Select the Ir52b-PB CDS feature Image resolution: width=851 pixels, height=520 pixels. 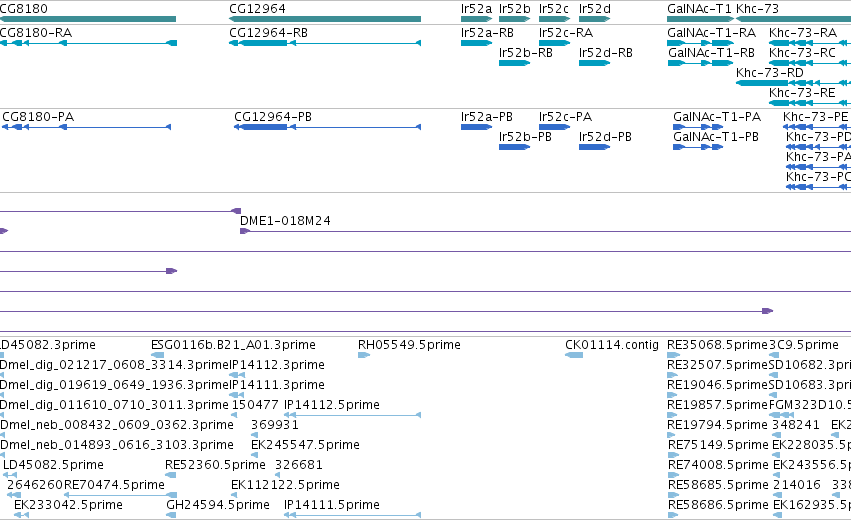click(x=515, y=147)
